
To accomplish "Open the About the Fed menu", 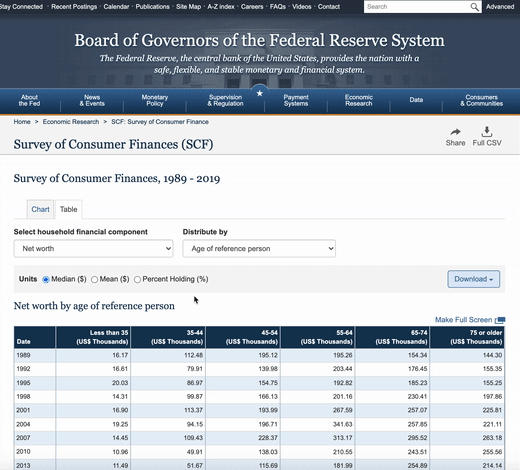I will coord(29,100).
